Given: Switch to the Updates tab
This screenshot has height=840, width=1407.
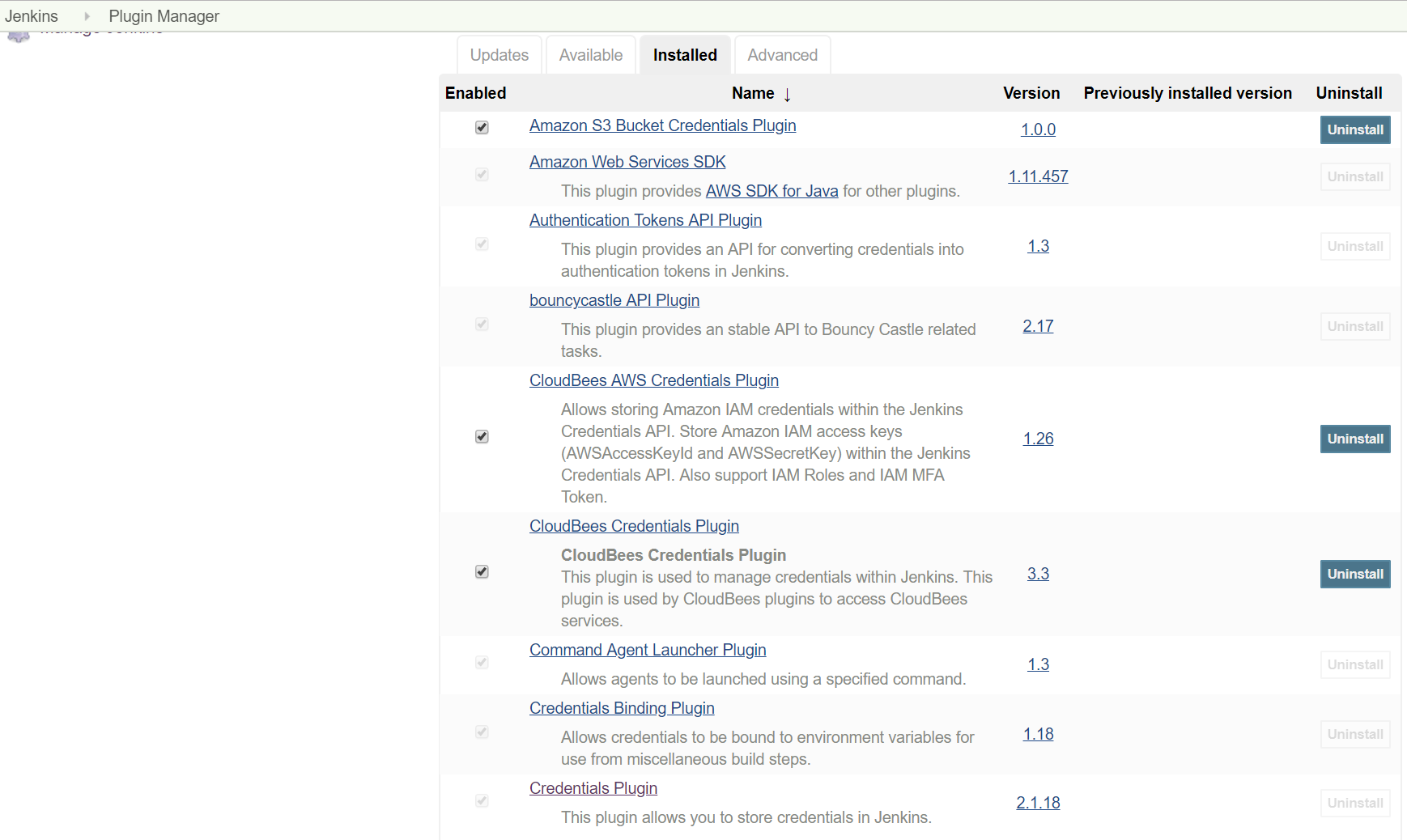Looking at the screenshot, I should 499,55.
